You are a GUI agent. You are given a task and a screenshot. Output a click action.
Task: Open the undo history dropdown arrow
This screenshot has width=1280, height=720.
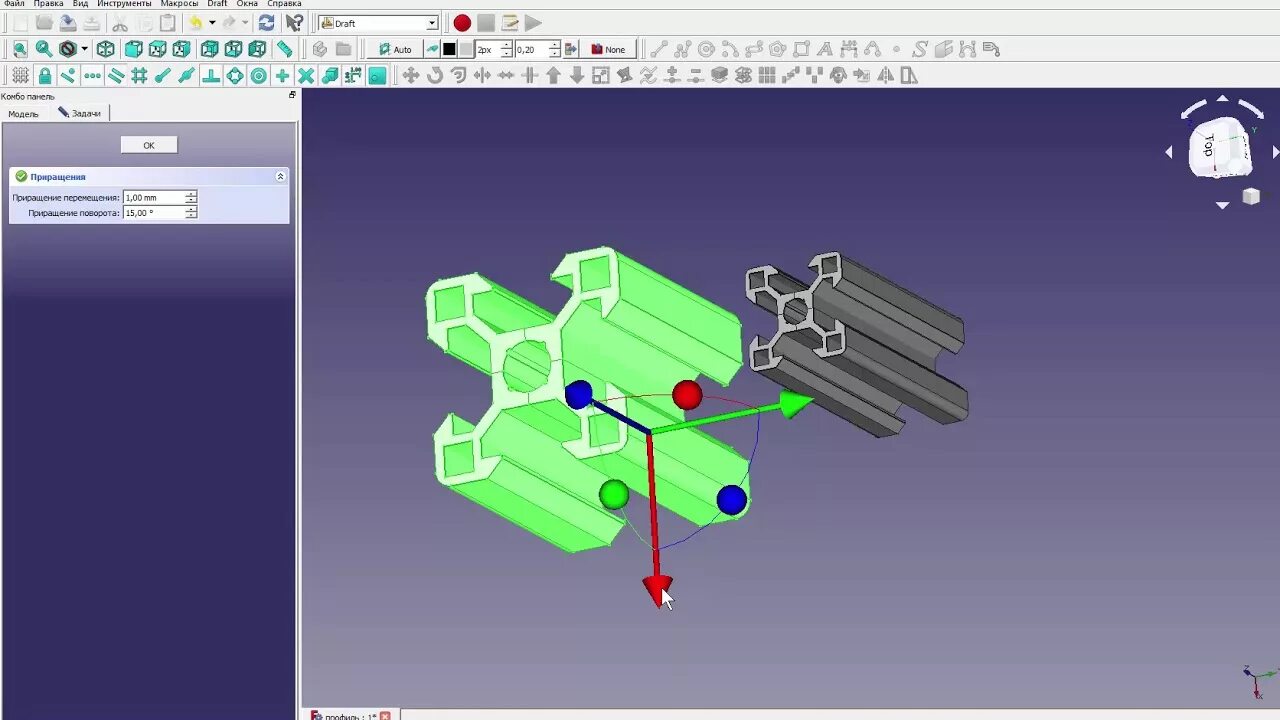coord(212,23)
